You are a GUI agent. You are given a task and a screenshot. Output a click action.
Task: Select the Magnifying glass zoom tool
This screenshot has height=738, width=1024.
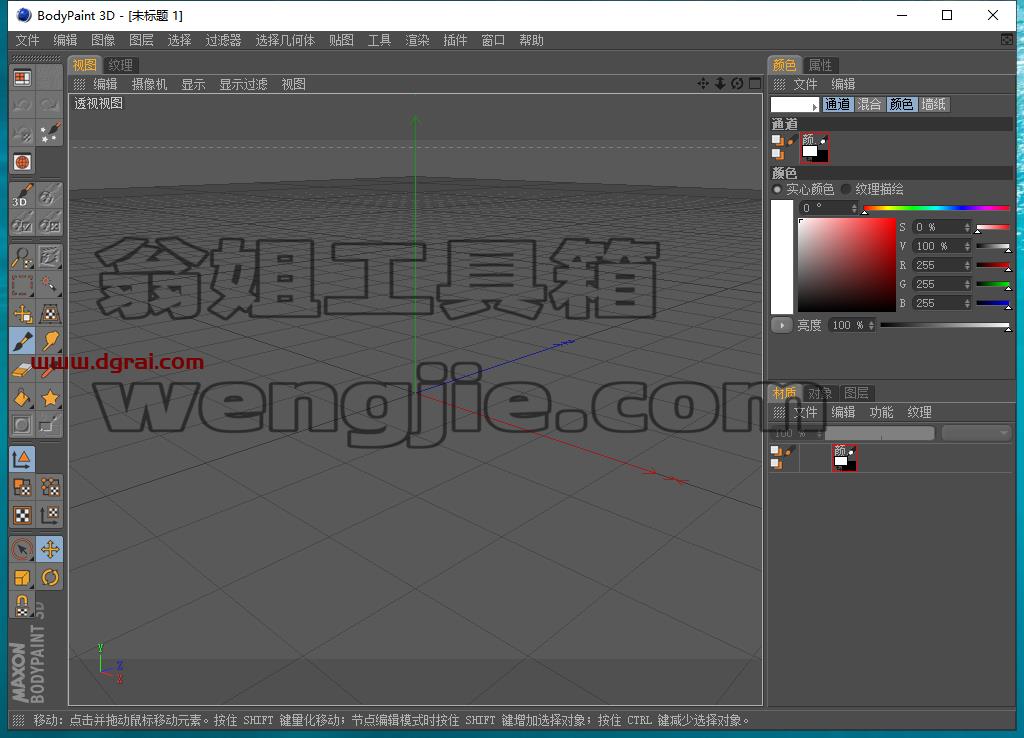tap(22, 257)
